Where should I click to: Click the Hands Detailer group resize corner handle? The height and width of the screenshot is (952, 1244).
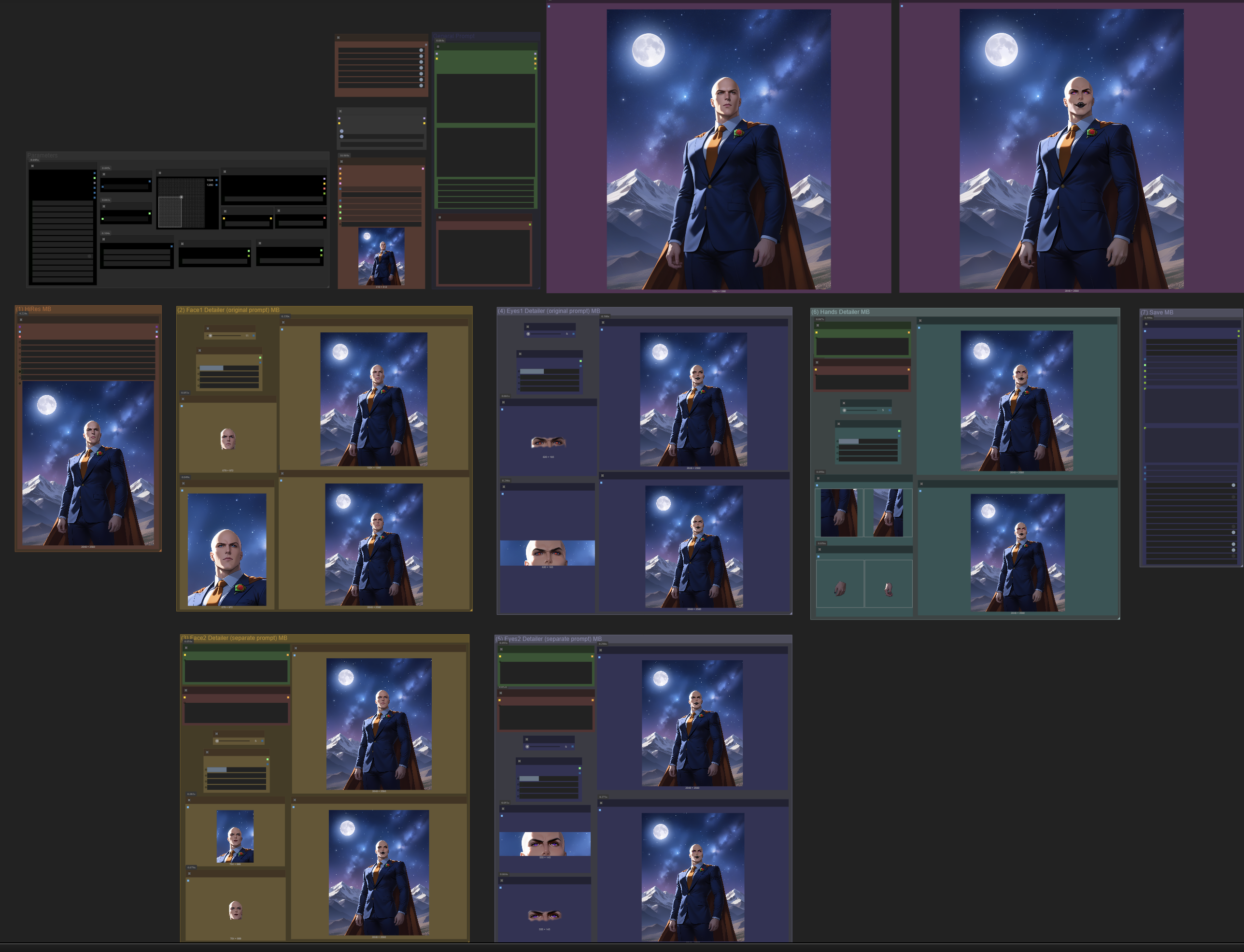(x=1118, y=618)
